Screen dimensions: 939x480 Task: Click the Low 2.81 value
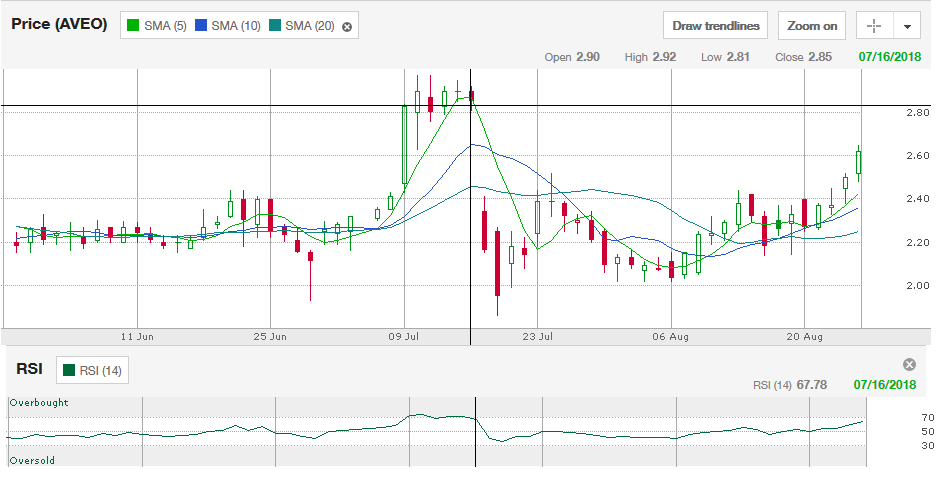pos(725,57)
